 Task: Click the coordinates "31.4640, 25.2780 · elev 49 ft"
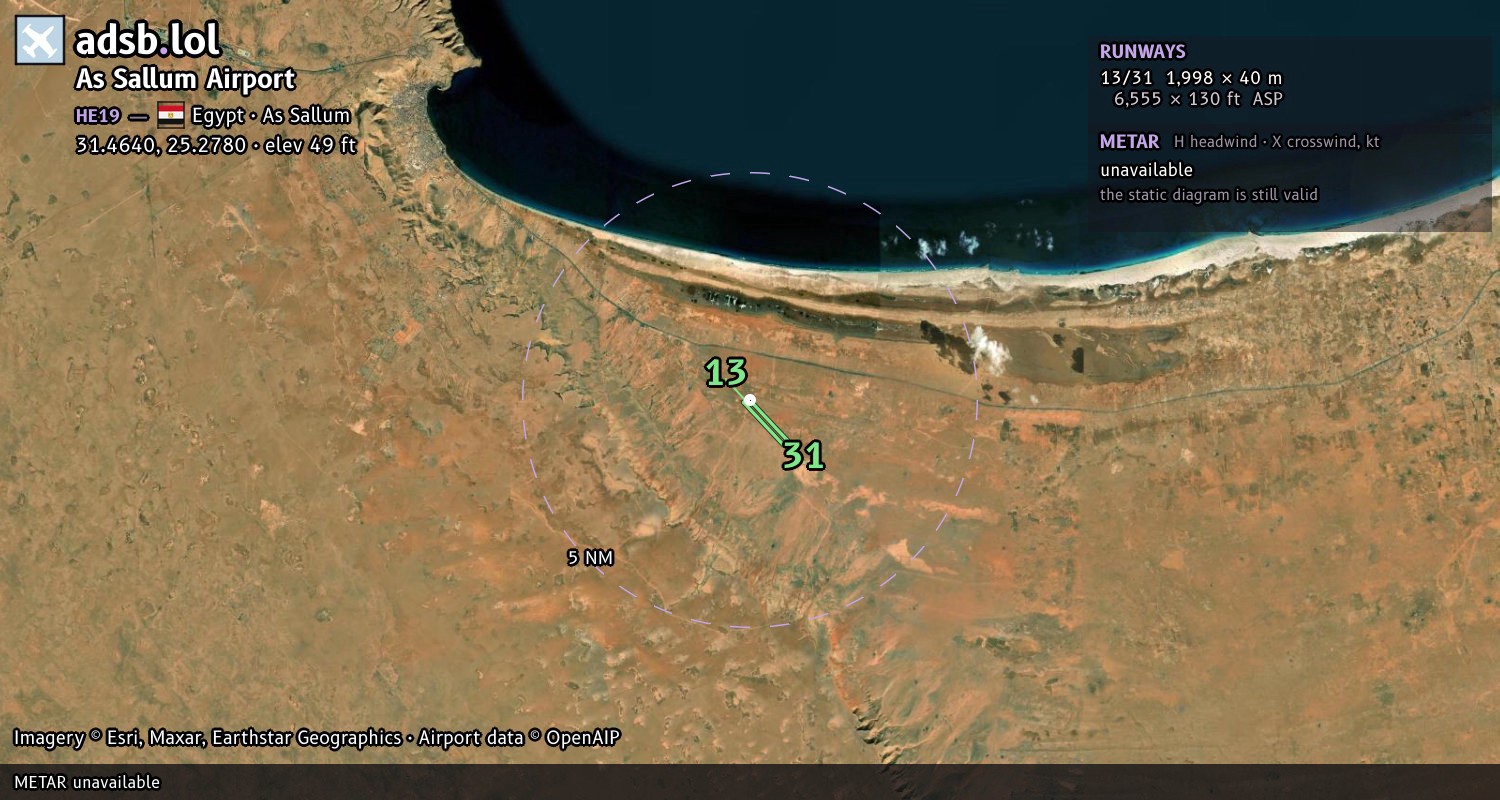[216, 145]
